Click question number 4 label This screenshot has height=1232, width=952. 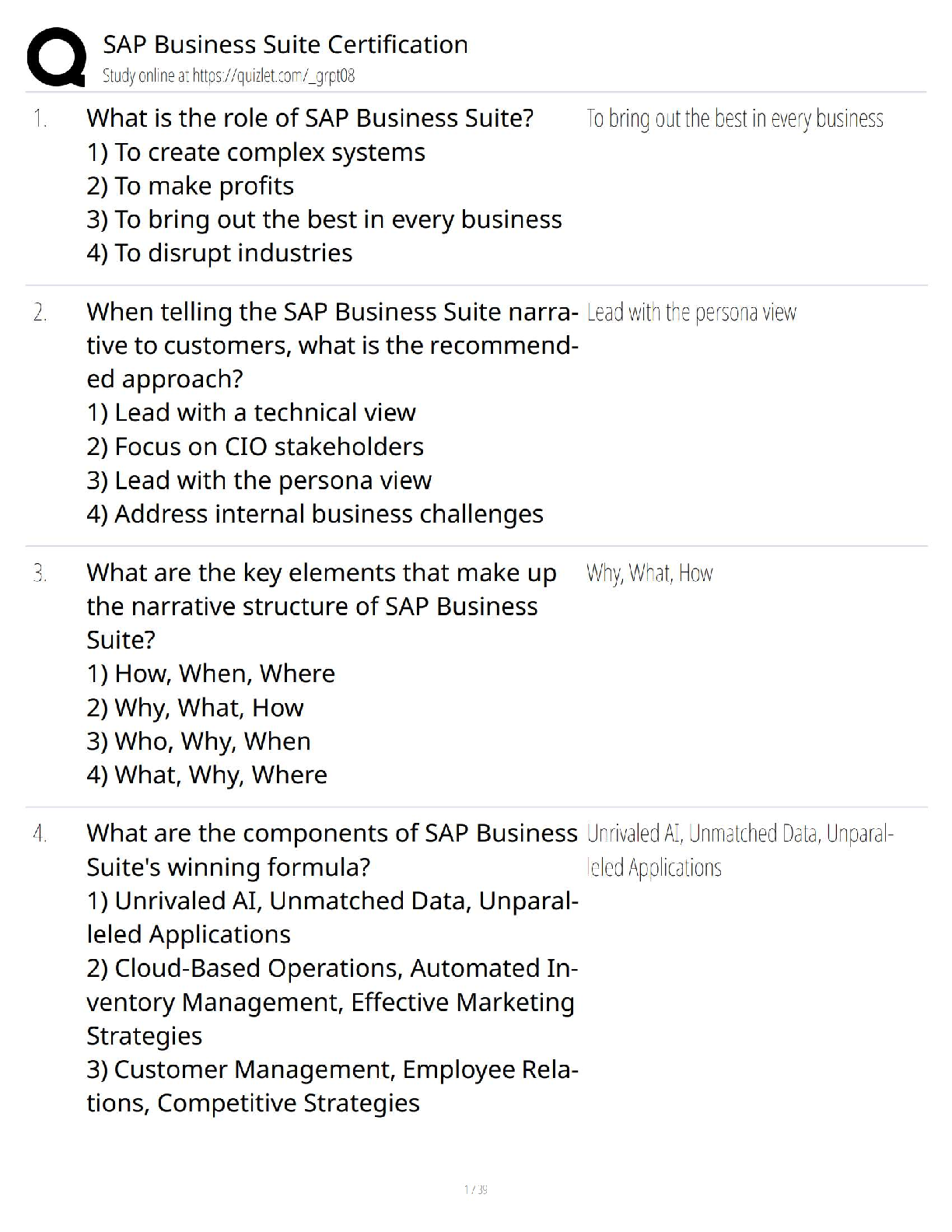point(40,834)
